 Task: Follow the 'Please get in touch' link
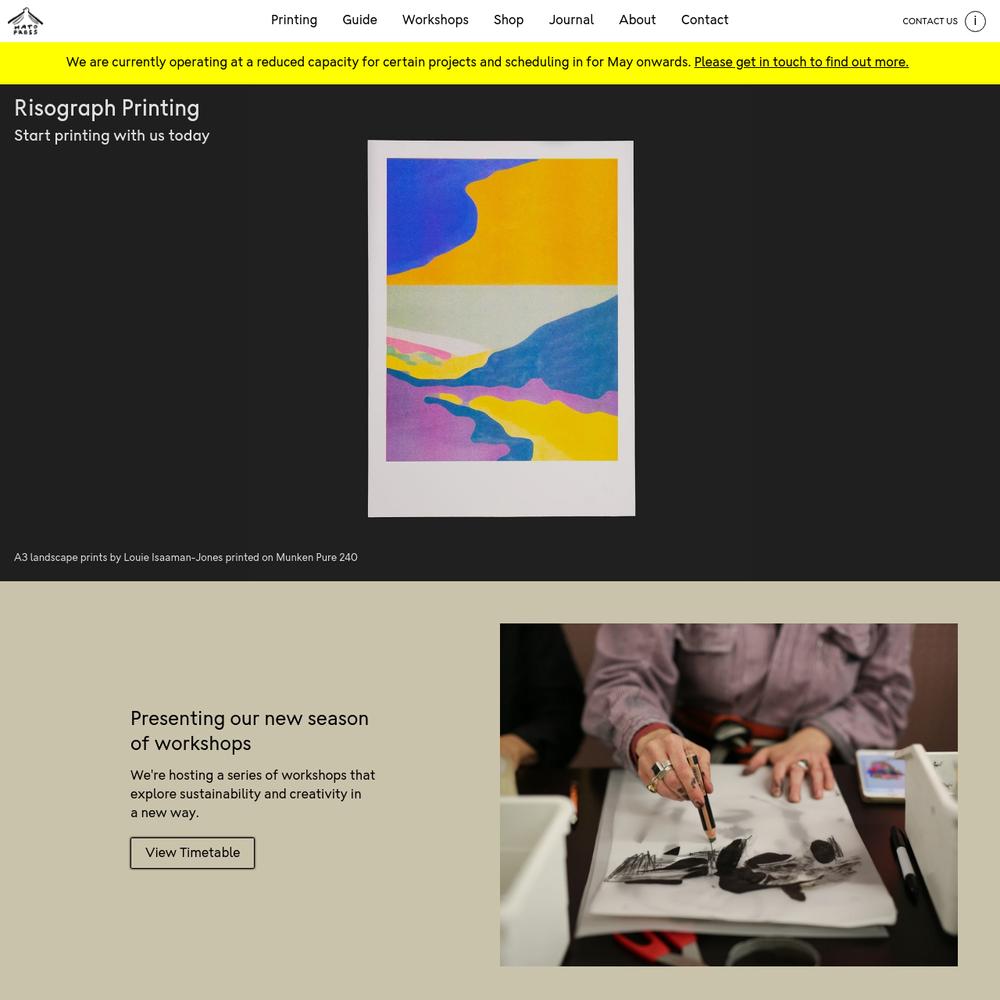click(x=801, y=62)
